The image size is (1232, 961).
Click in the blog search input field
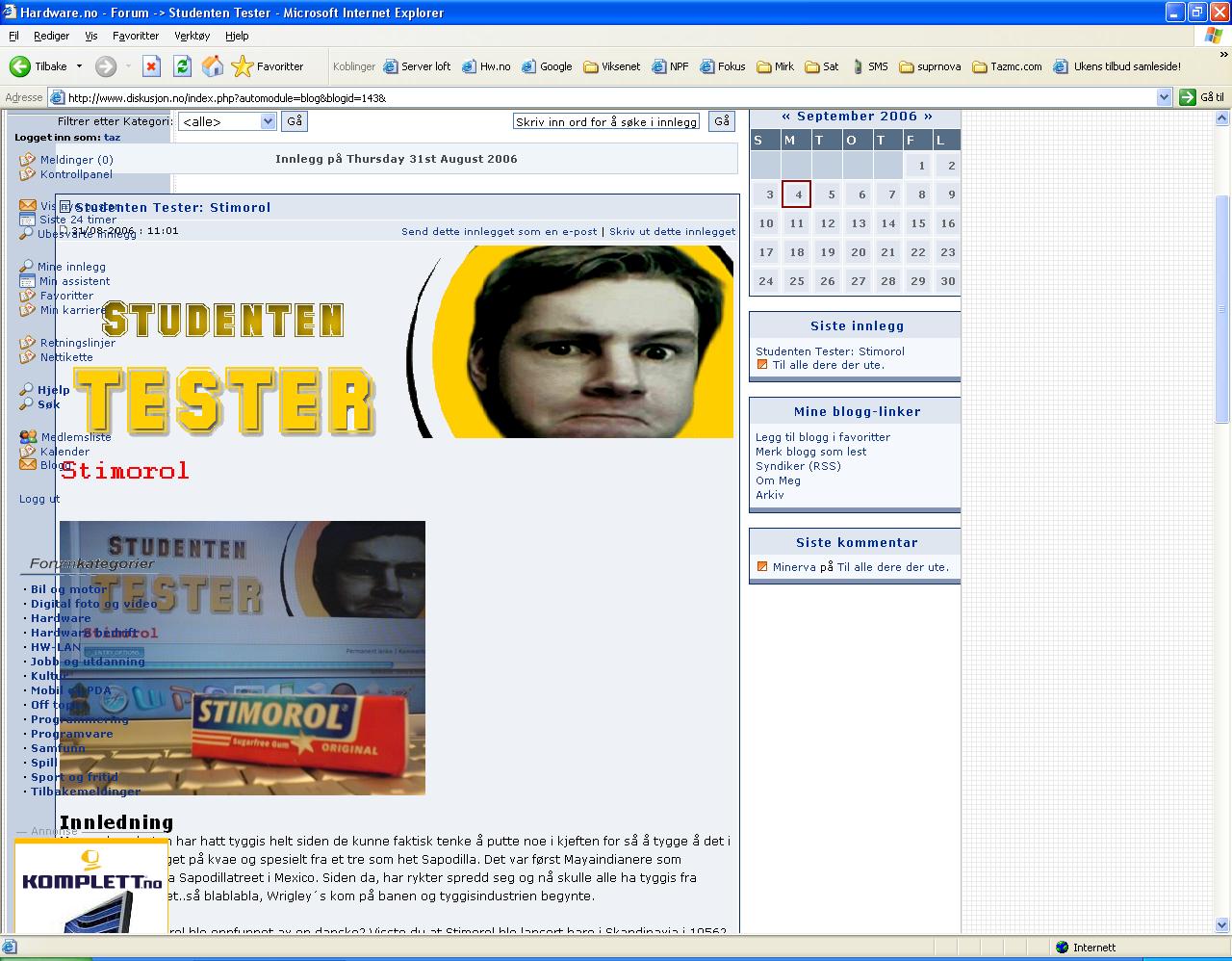606,122
